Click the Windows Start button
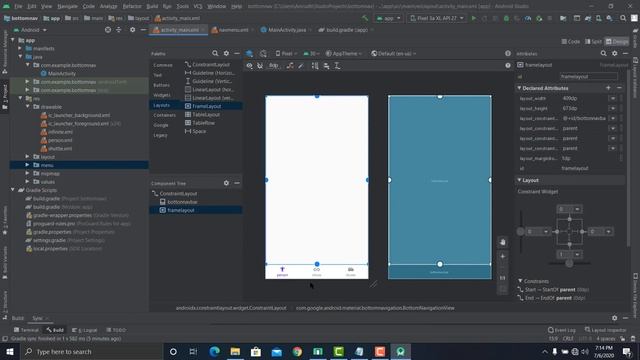The width and height of the screenshot is (640, 360). pyautogui.click(x=10, y=351)
